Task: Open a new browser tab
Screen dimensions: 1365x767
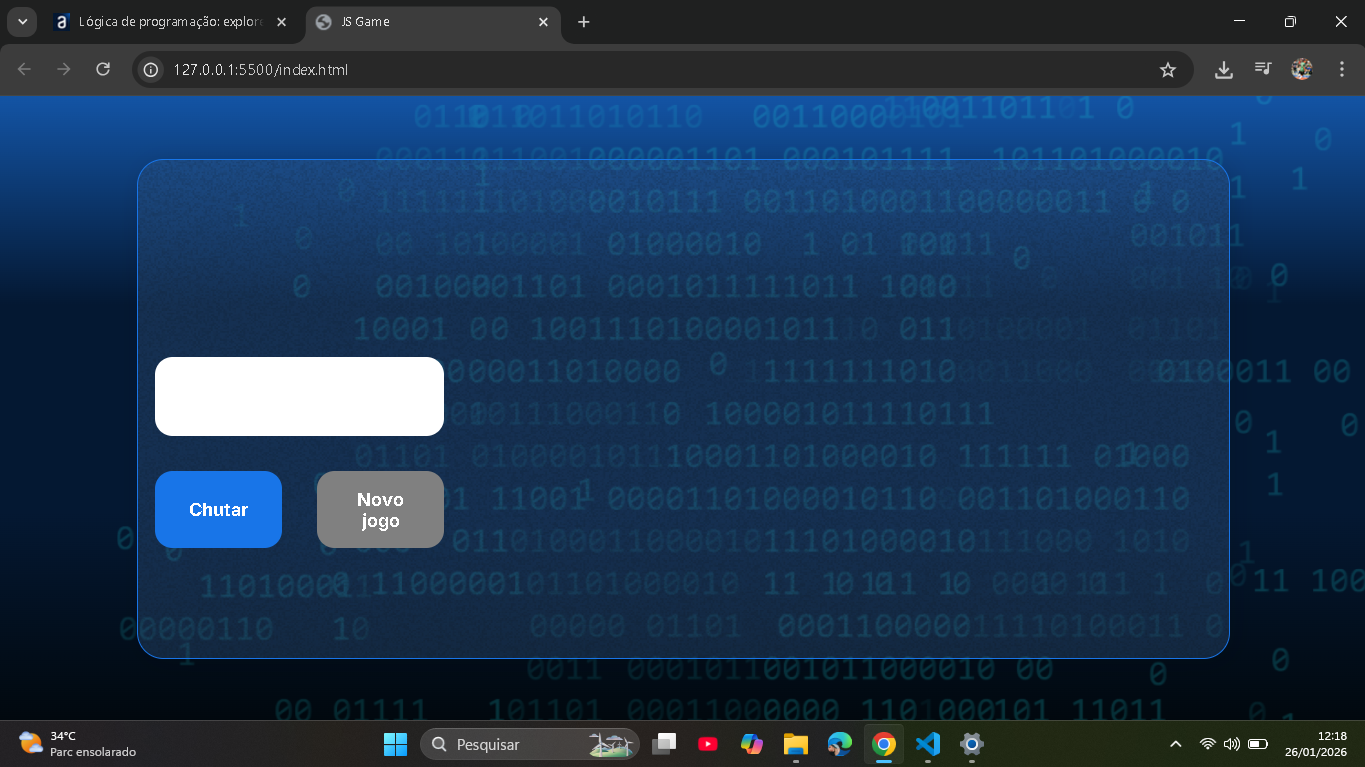Action: (x=584, y=22)
